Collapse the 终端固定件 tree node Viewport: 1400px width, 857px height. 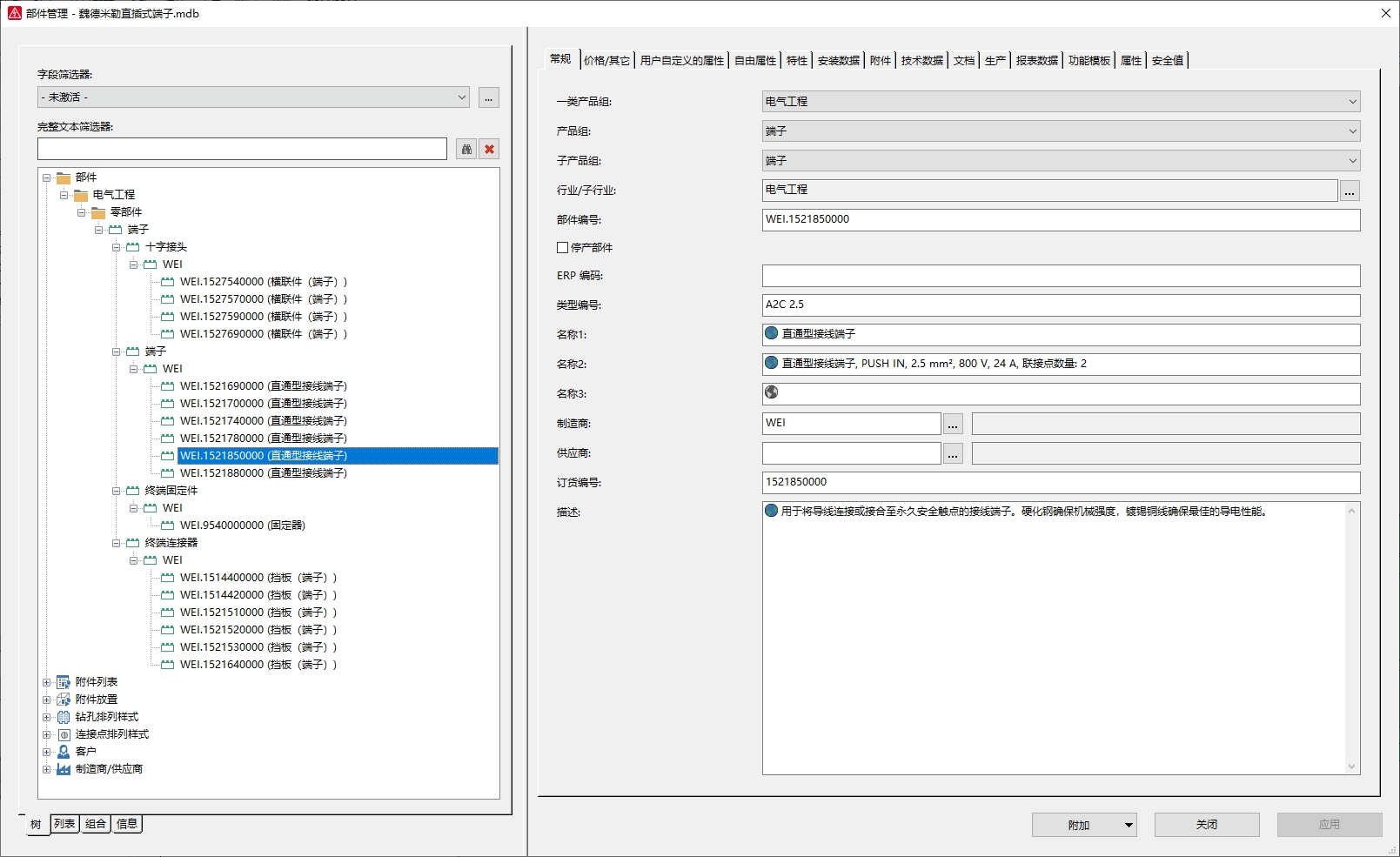(117, 491)
